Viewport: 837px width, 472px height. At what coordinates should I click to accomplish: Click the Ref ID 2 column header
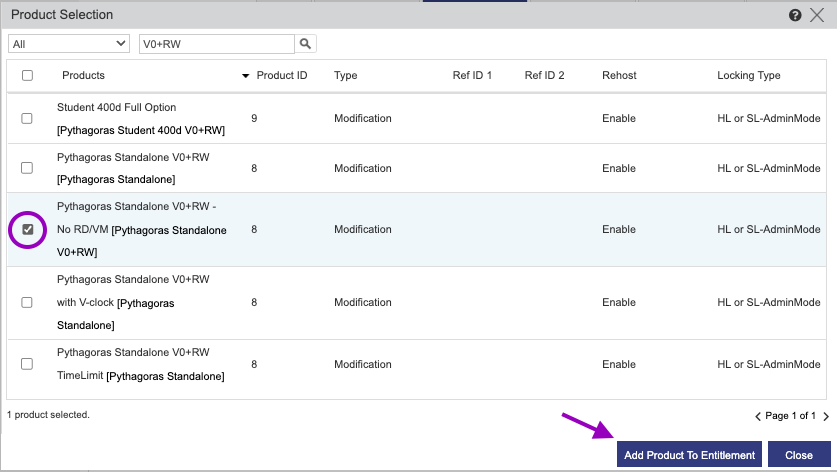click(544, 75)
